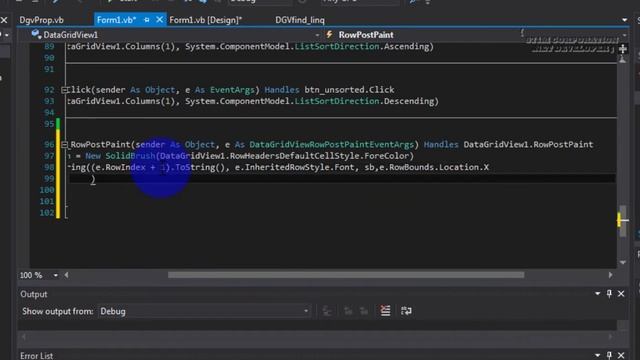The width and height of the screenshot is (640, 360).
Task: Click Go to Next Message output icon
Action: point(364,311)
